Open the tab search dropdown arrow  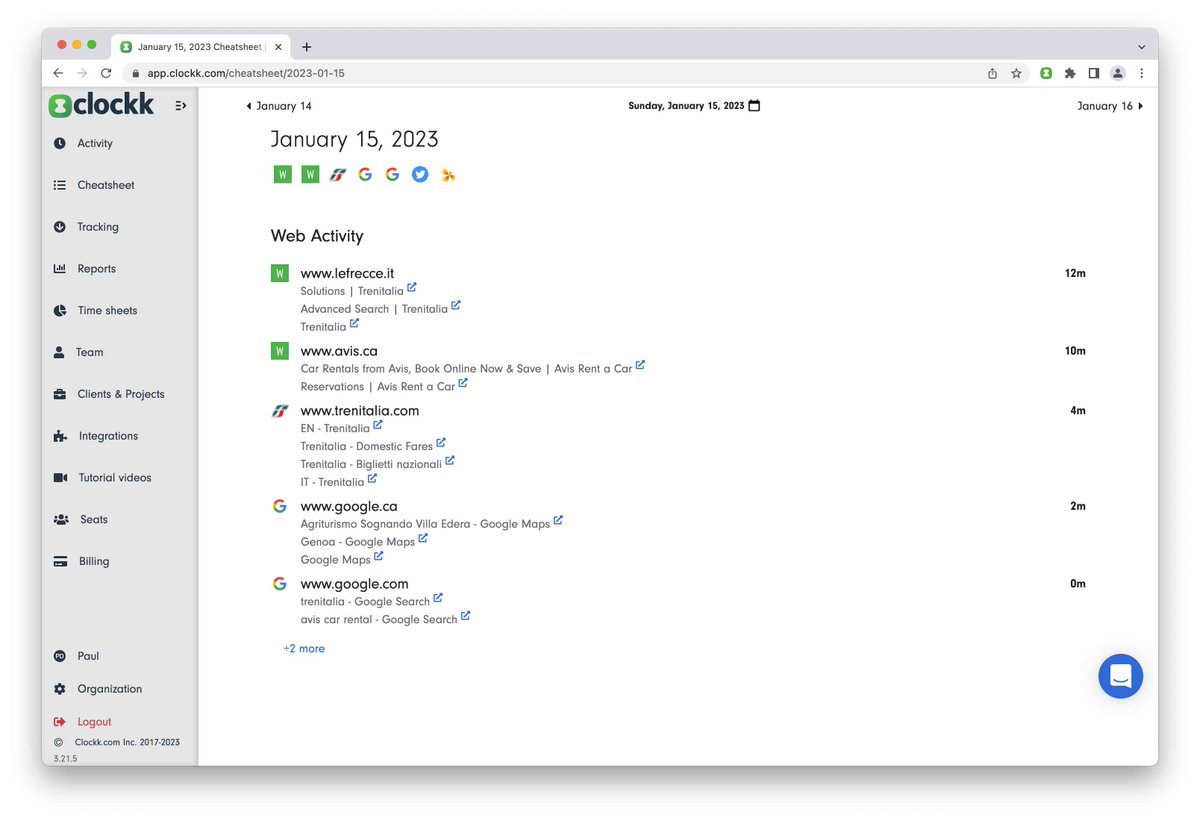click(x=1141, y=47)
